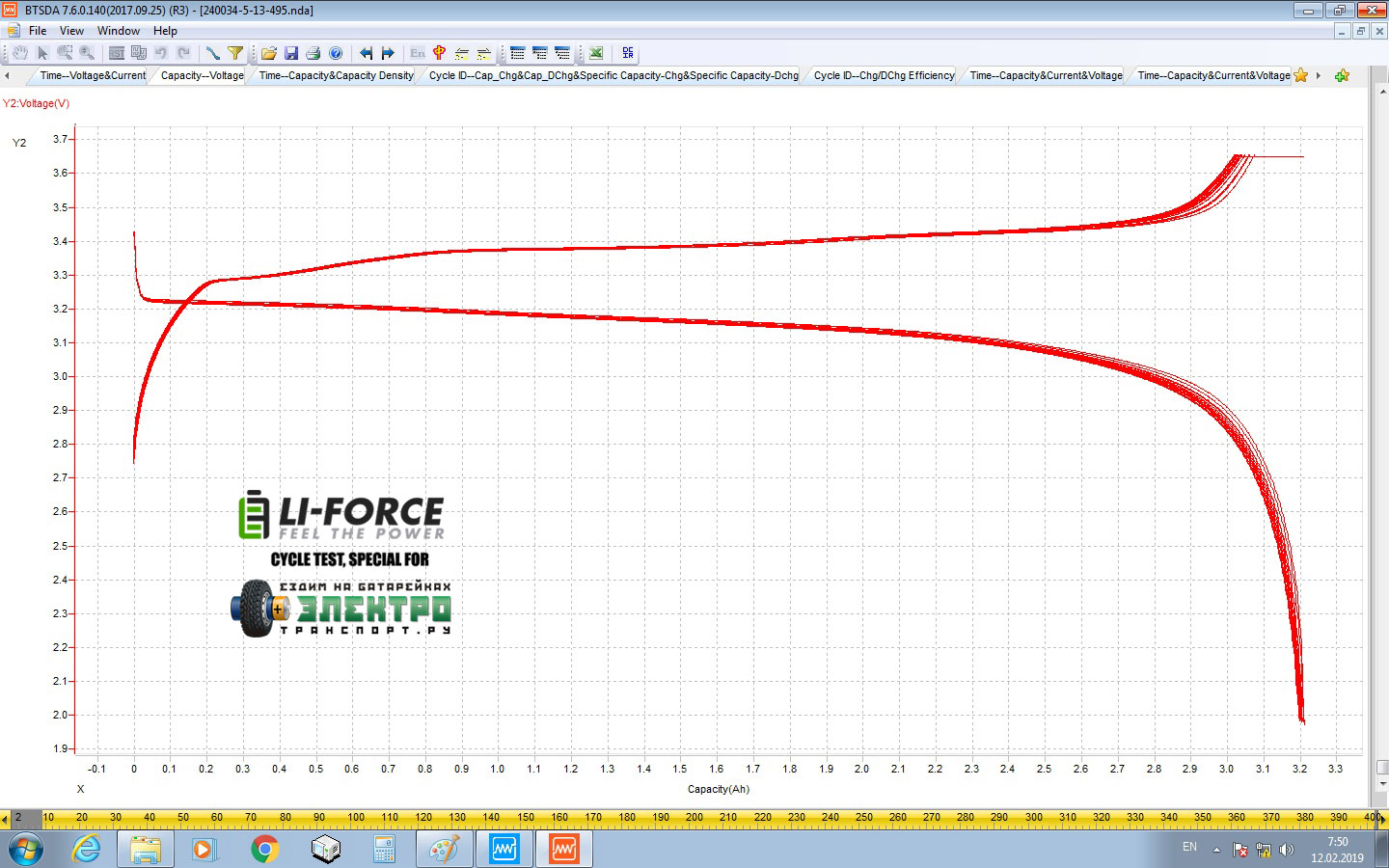
Task: Print with the printer icon
Action: (313, 53)
